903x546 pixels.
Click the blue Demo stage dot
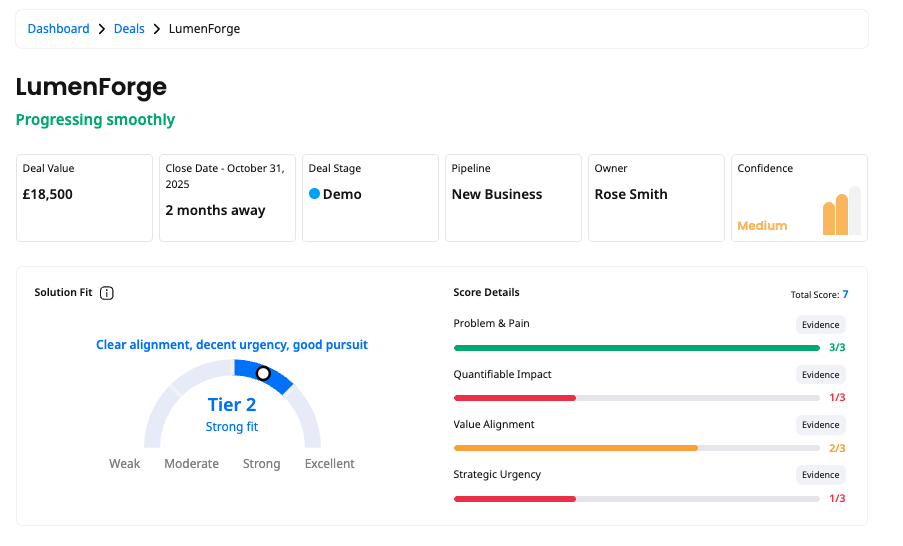coord(314,194)
